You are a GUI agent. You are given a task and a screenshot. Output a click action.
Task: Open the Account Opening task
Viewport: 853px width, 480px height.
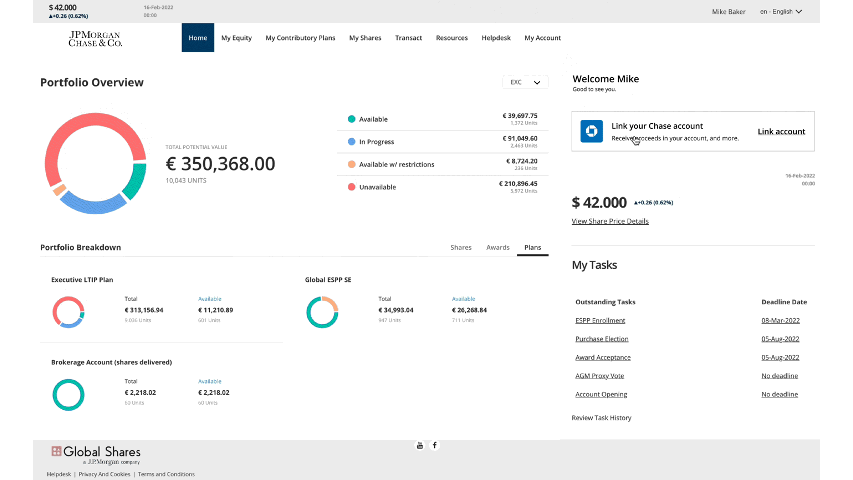coord(601,395)
